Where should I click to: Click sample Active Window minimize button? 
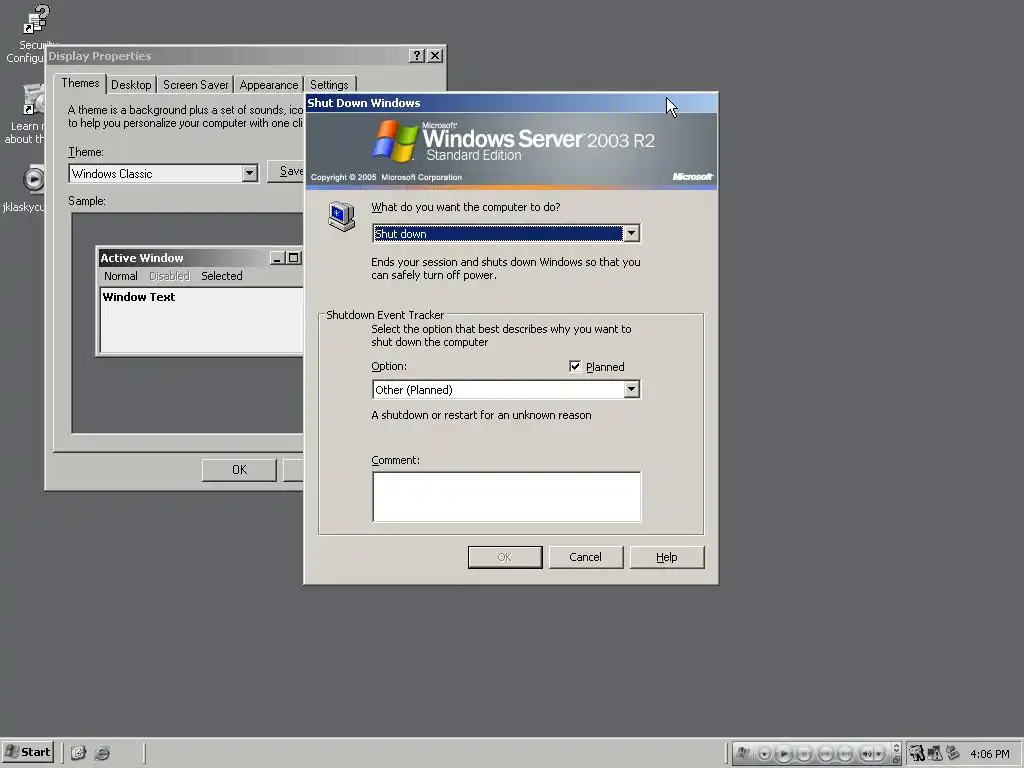277,258
